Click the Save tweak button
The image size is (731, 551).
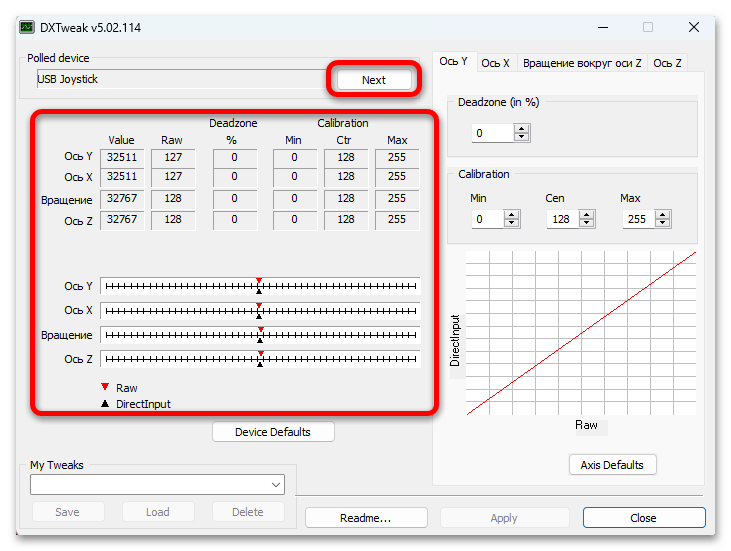tap(68, 512)
